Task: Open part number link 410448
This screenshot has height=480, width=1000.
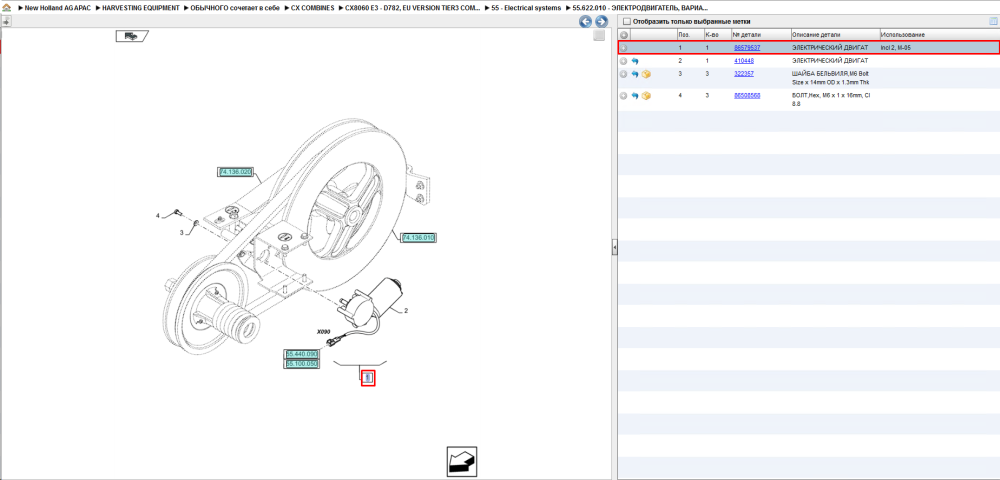Action: pyautogui.click(x=744, y=61)
